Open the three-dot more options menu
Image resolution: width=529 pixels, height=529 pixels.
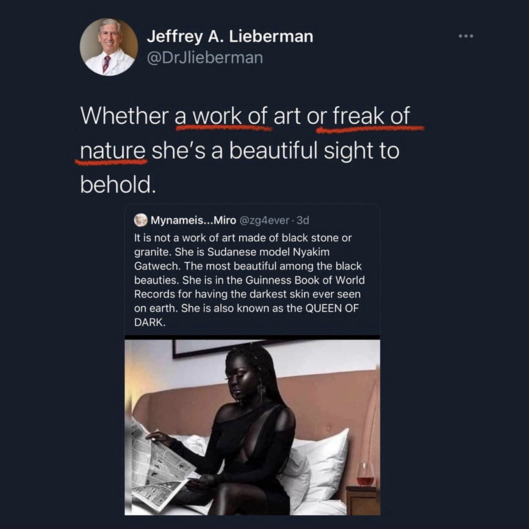466,36
